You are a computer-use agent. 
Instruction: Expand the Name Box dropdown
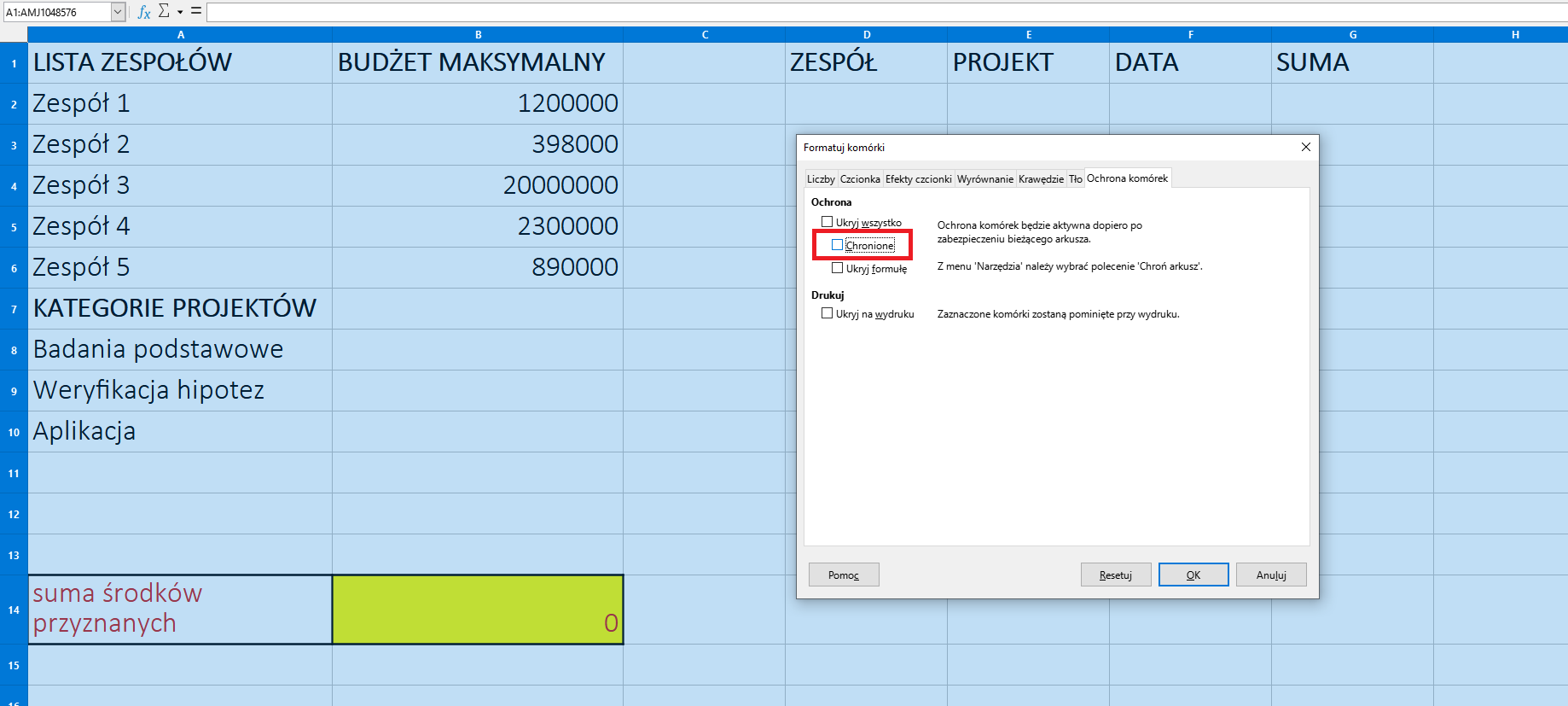pyautogui.click(x=118, y=12)
